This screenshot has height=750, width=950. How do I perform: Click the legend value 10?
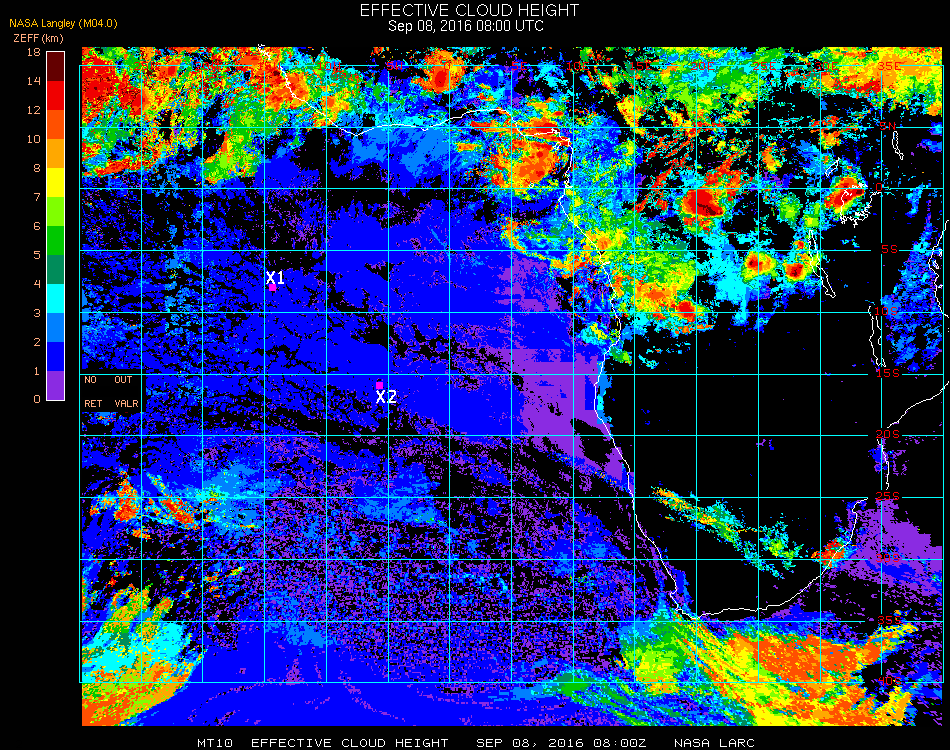[x=34, y=139]
